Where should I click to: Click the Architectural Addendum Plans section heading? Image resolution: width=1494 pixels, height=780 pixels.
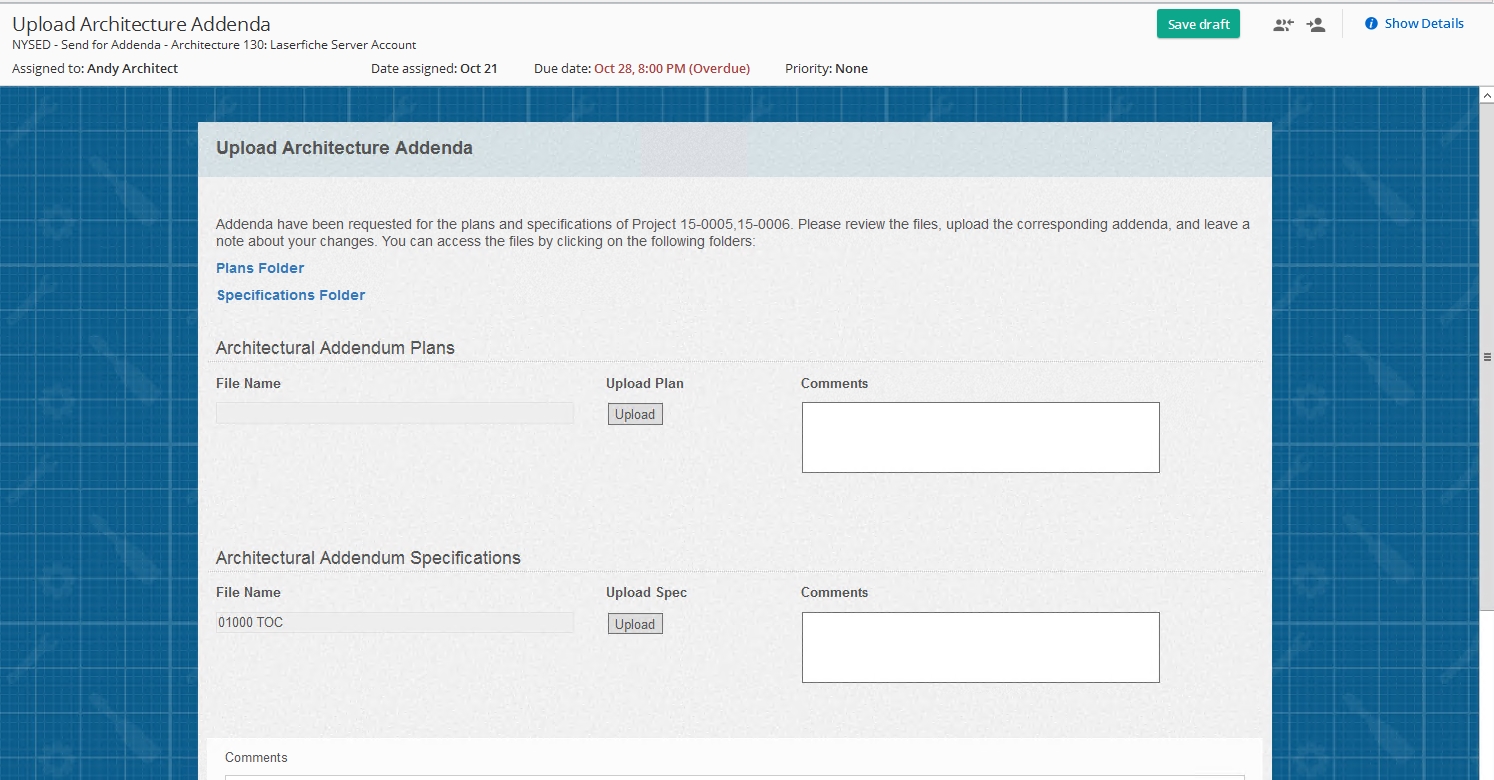click(x=335, y=348)
